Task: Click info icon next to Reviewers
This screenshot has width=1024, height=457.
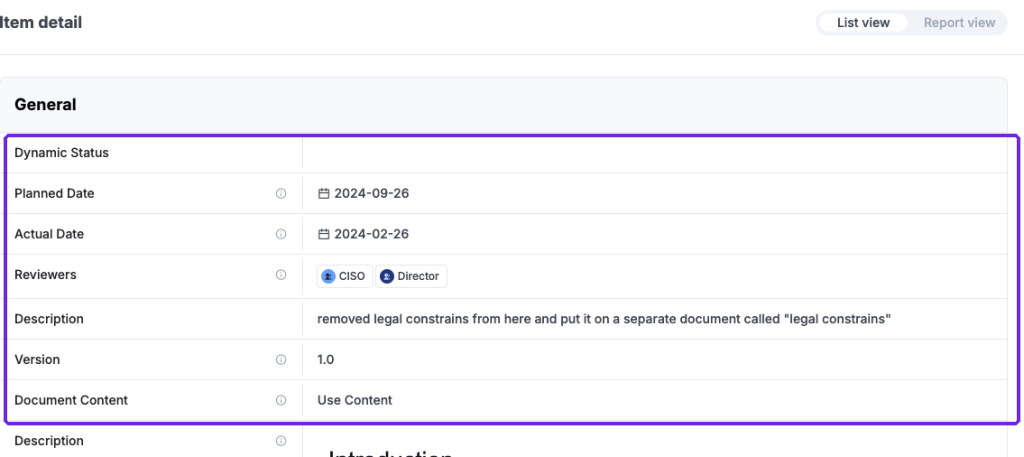Action: (281, 275)
